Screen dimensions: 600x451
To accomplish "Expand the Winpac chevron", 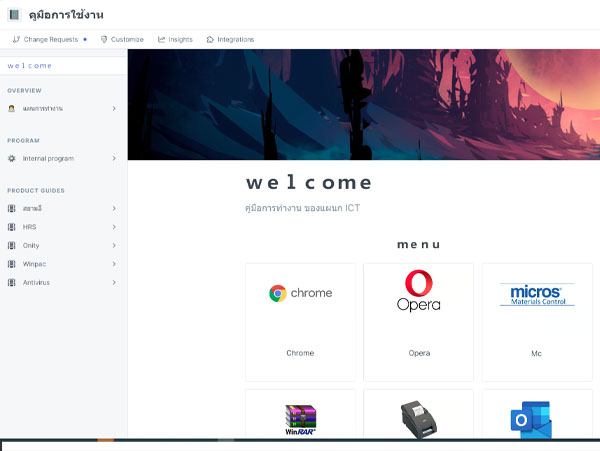I will tap(114, 264).
